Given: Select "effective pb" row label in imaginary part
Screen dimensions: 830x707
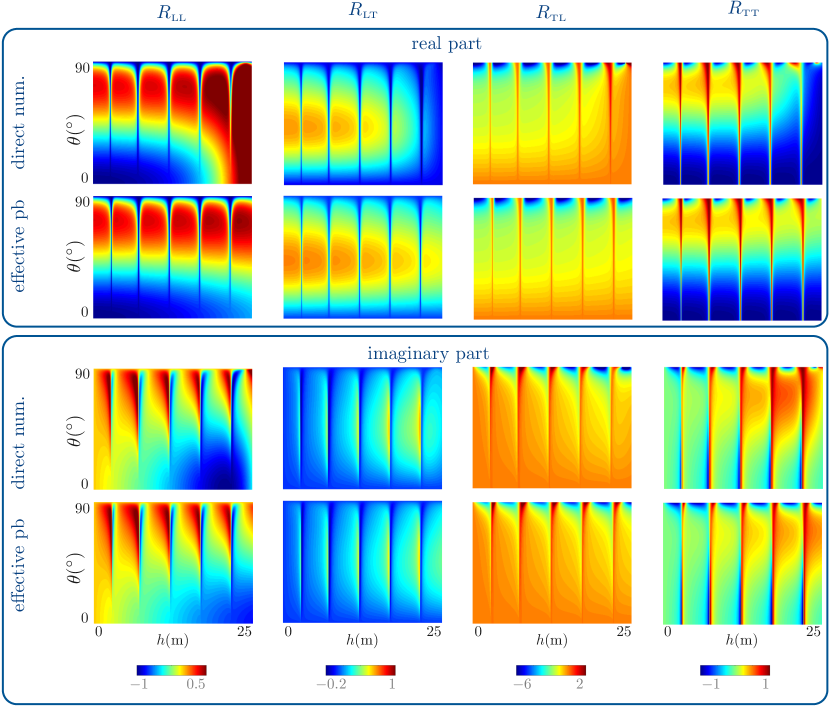Looking at the screenshot, I should pyautogui.click(x=18, y=565).
